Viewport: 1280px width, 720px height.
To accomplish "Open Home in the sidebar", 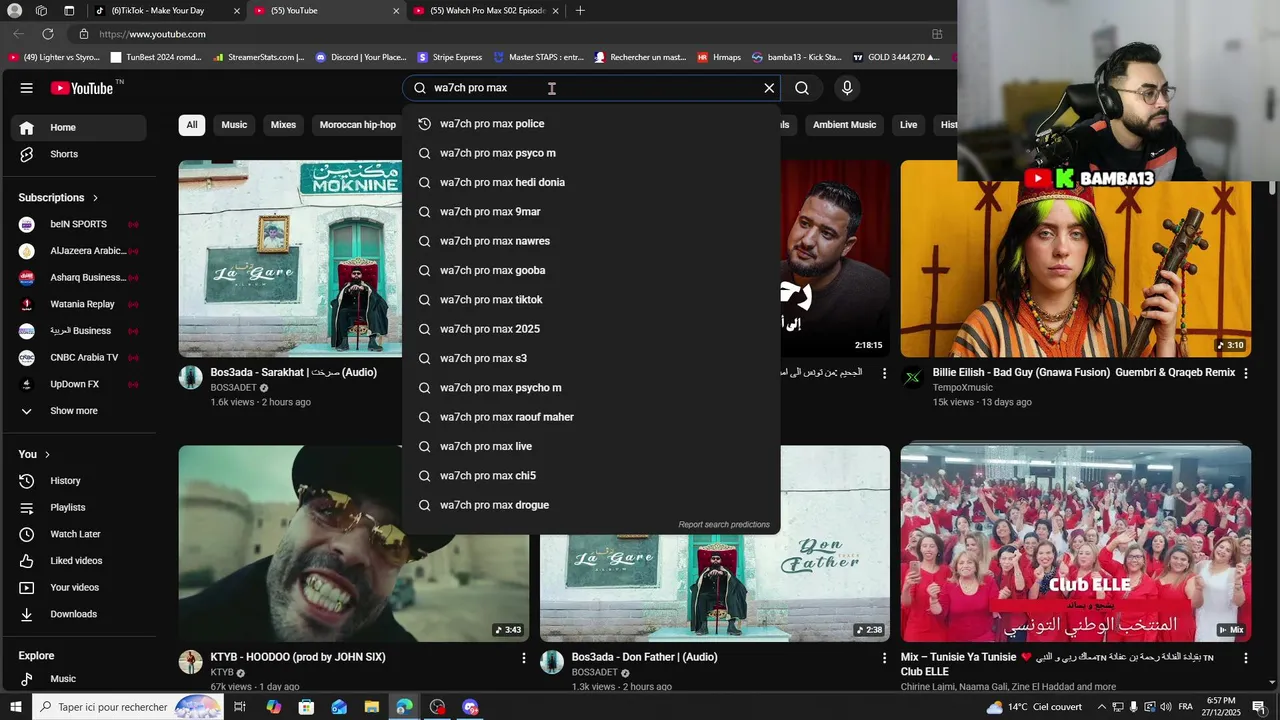I will click(x=78, y=128).
